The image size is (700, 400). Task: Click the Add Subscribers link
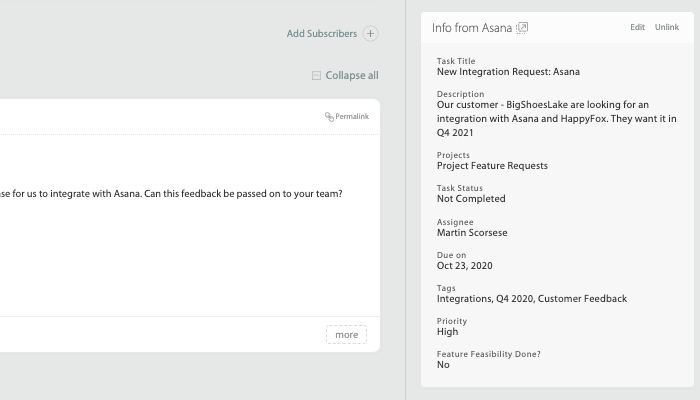322,33
